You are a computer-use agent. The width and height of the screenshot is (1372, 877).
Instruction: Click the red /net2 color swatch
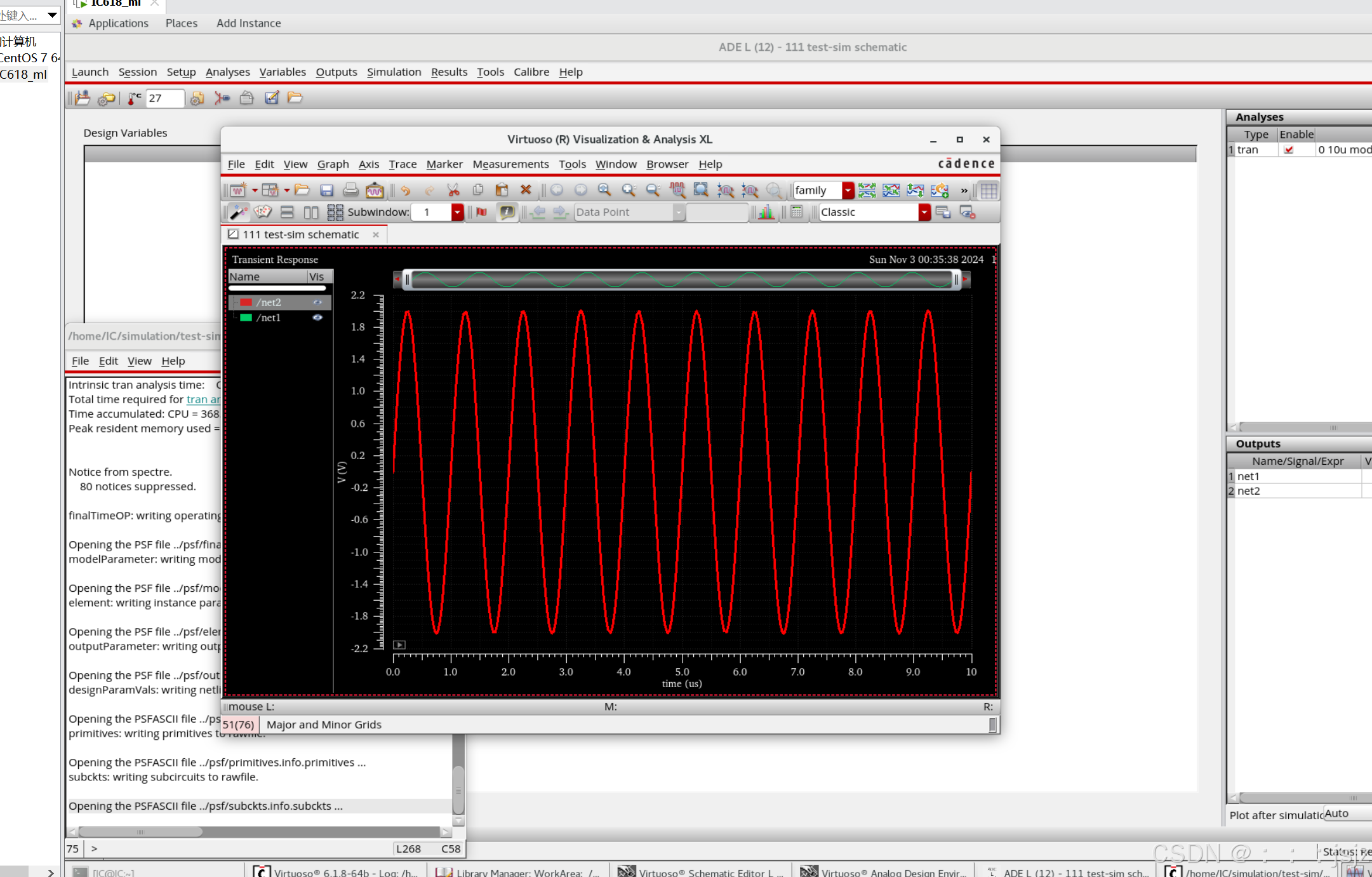point(246,302)
